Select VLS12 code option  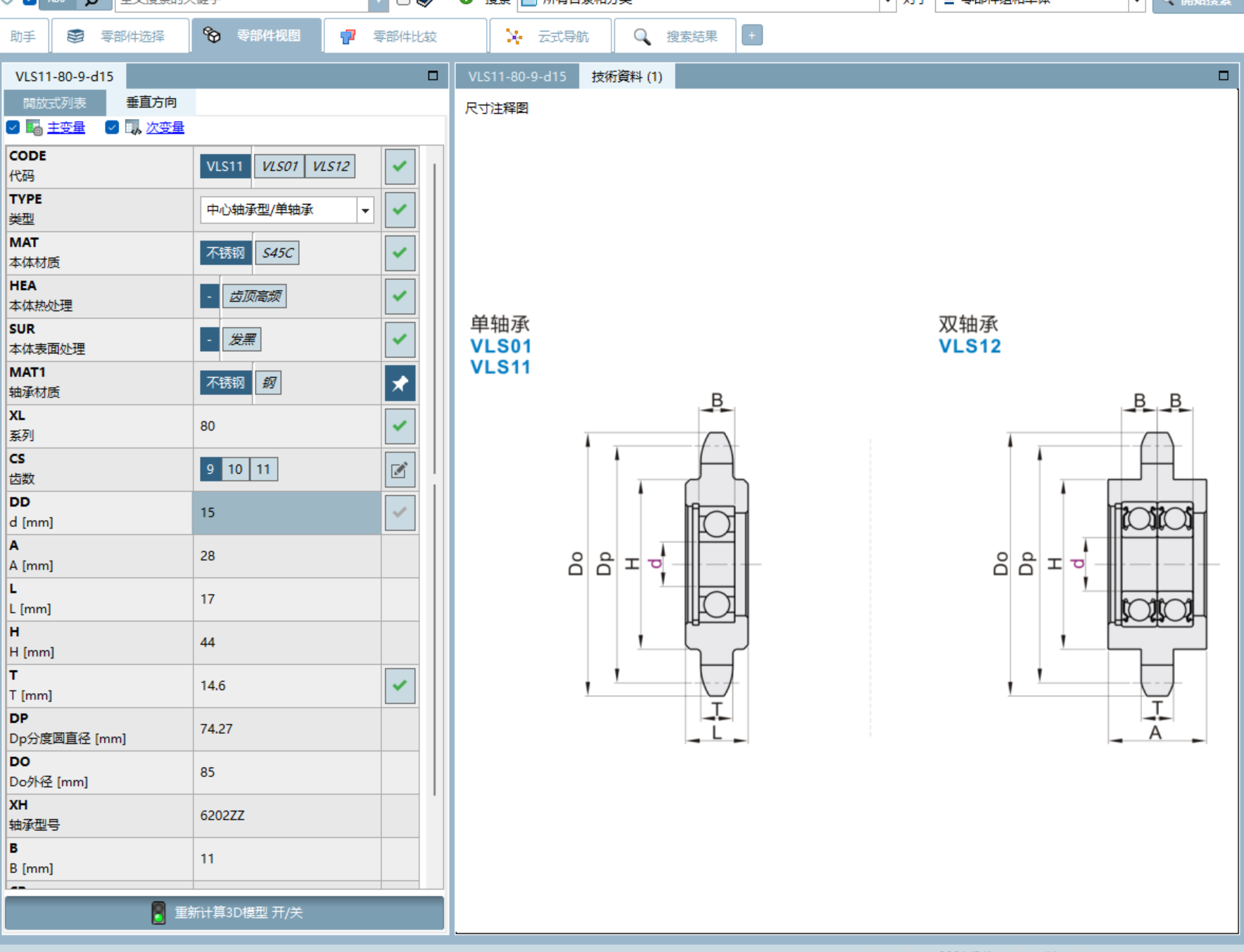(331, 166)
